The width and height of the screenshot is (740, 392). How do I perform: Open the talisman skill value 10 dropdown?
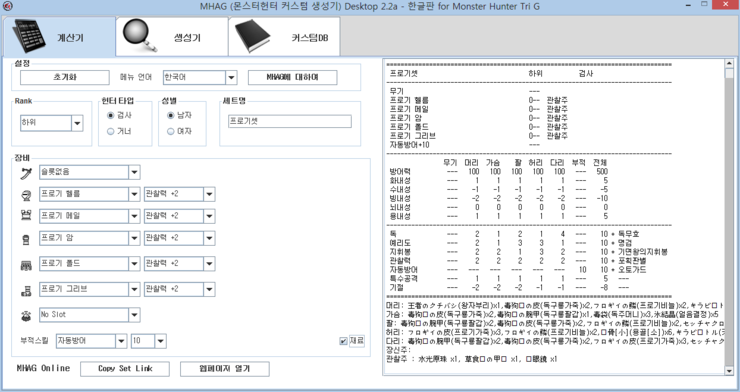[x=160, y=341]
